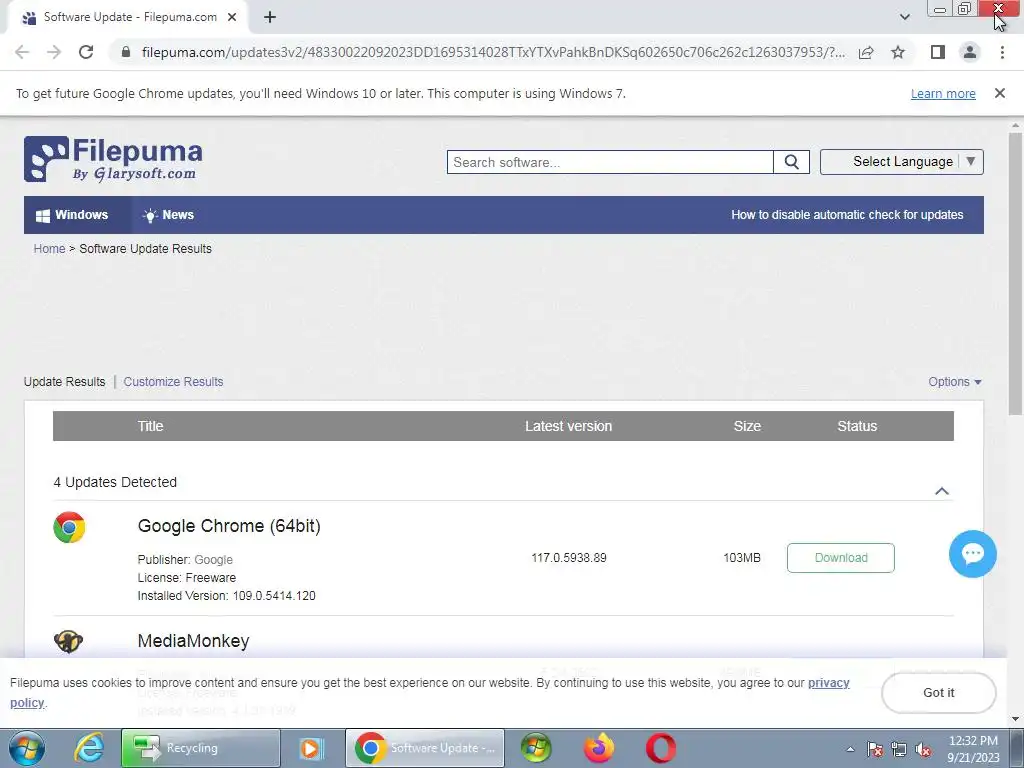Reload the Filepuma page
This screenshot has height=768, width=1024.
(86, 52)
